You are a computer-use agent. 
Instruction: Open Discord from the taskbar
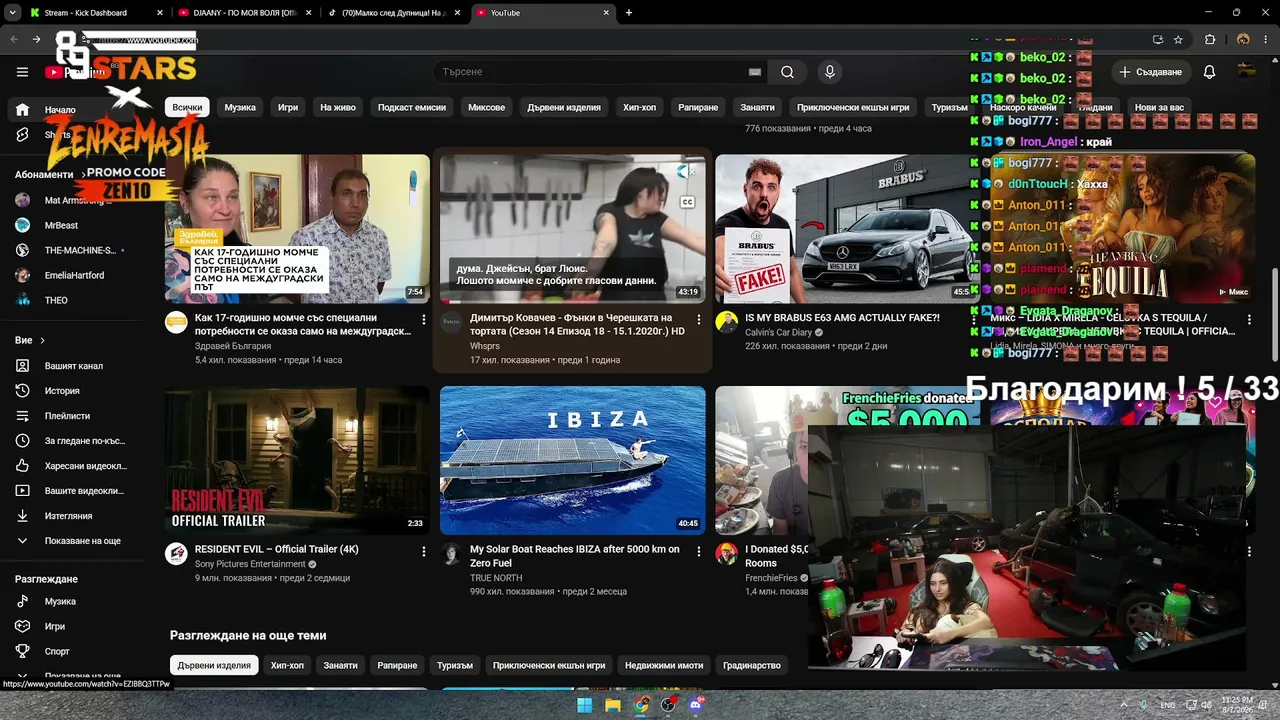(x=697, y=705)
